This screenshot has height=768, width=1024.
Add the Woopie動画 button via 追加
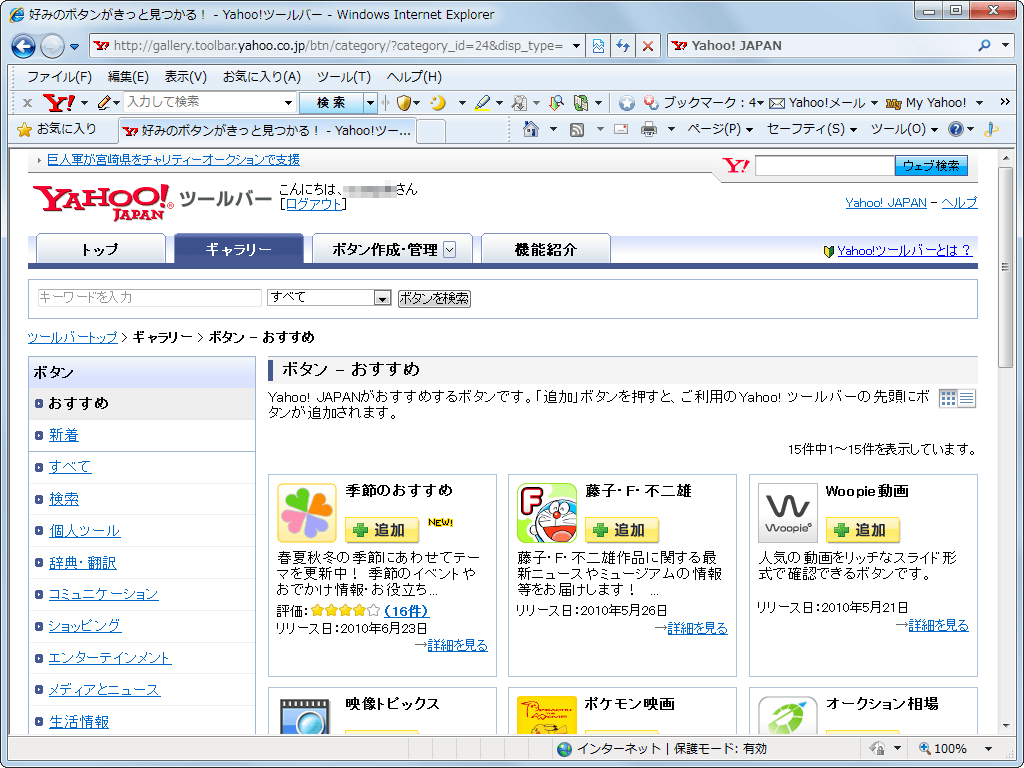coord(863,530)
